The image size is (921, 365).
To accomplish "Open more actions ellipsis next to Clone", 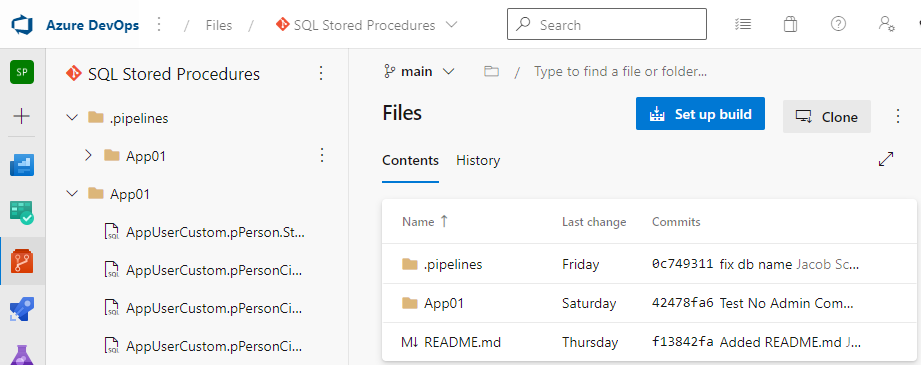I will coord(898,116).
